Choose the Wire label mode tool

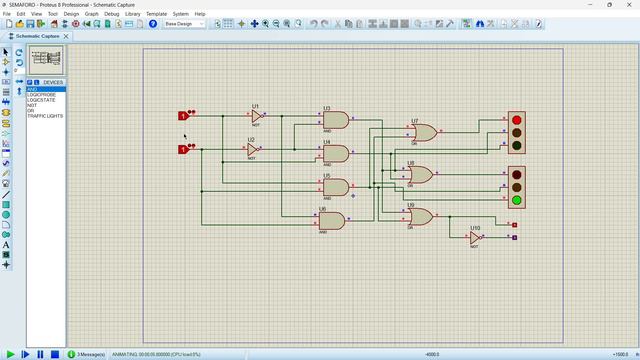[x=6, y=82]
